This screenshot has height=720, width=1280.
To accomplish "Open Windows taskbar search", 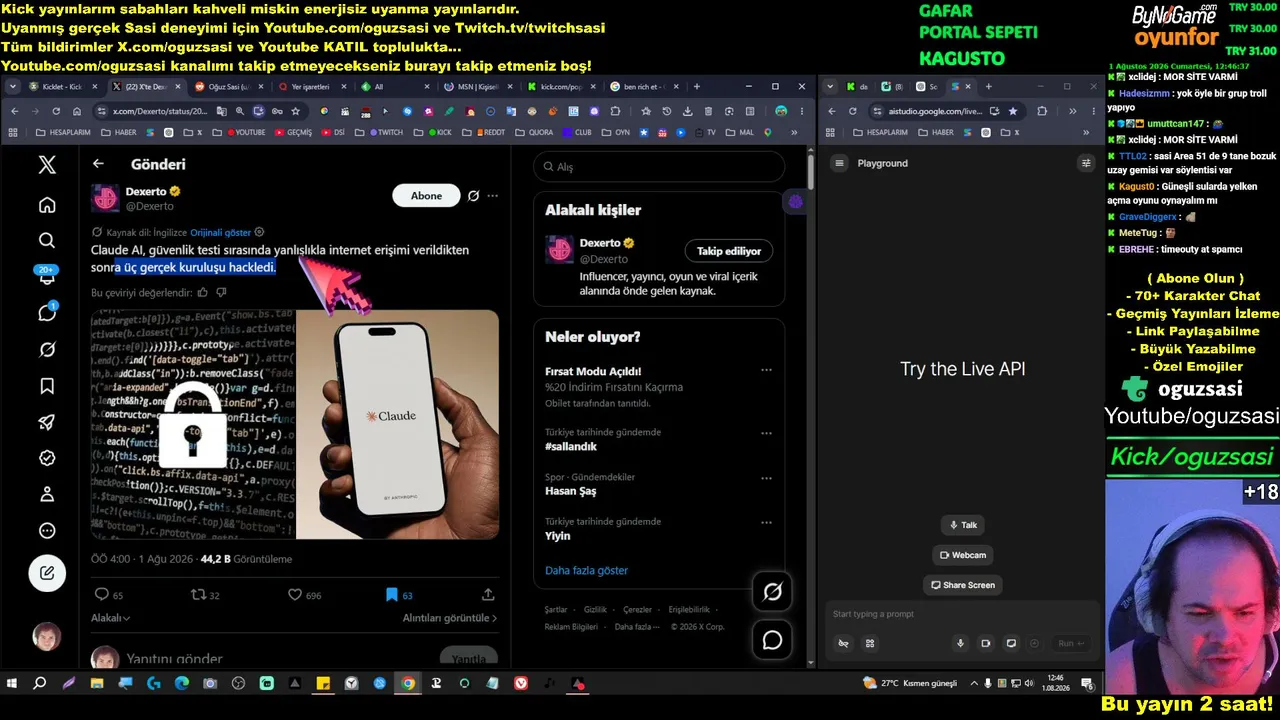I will pos(40,684).
